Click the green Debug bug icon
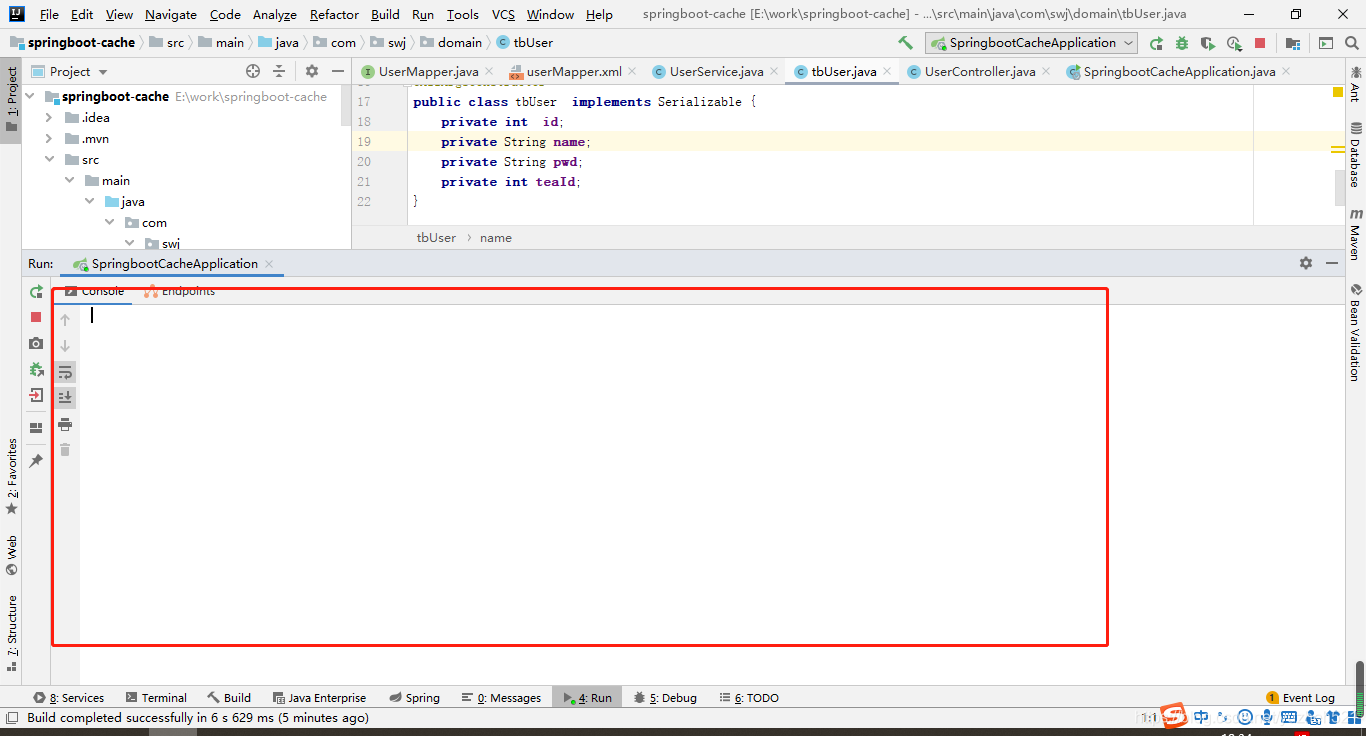 click(1182, 43)
